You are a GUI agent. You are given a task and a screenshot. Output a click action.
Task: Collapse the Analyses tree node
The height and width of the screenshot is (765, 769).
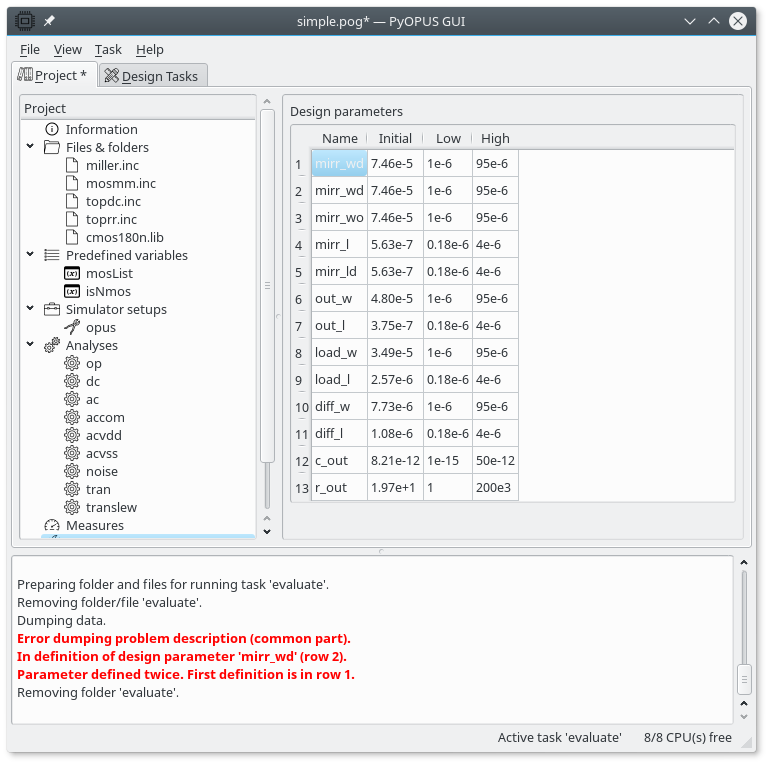coord(30,345)
